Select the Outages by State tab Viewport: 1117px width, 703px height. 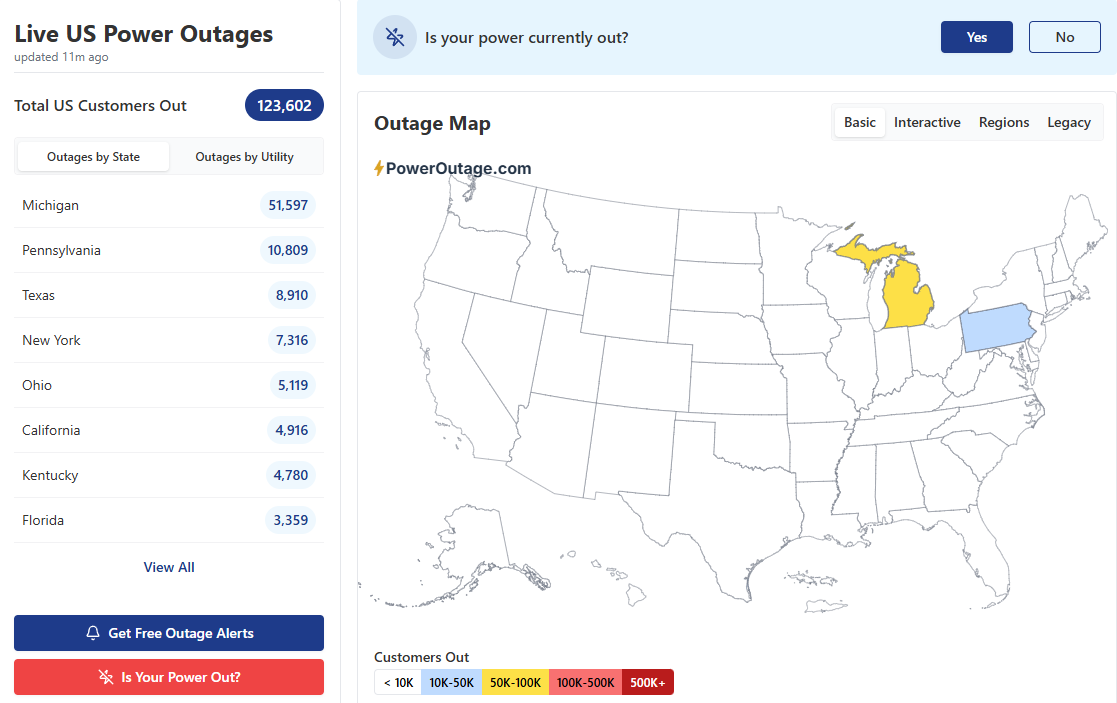pyautogui.click(x=93, y=157)
